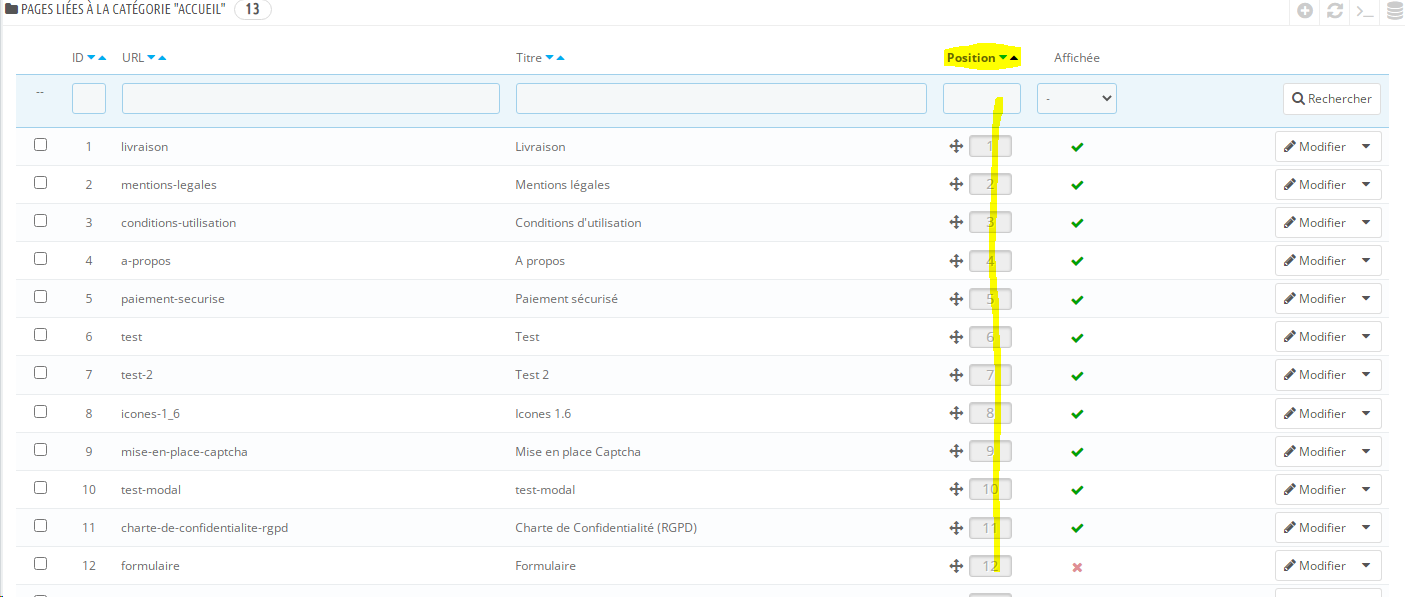
Task: Click the "Icones 1.6" title cell
Action: click(543, 414)
